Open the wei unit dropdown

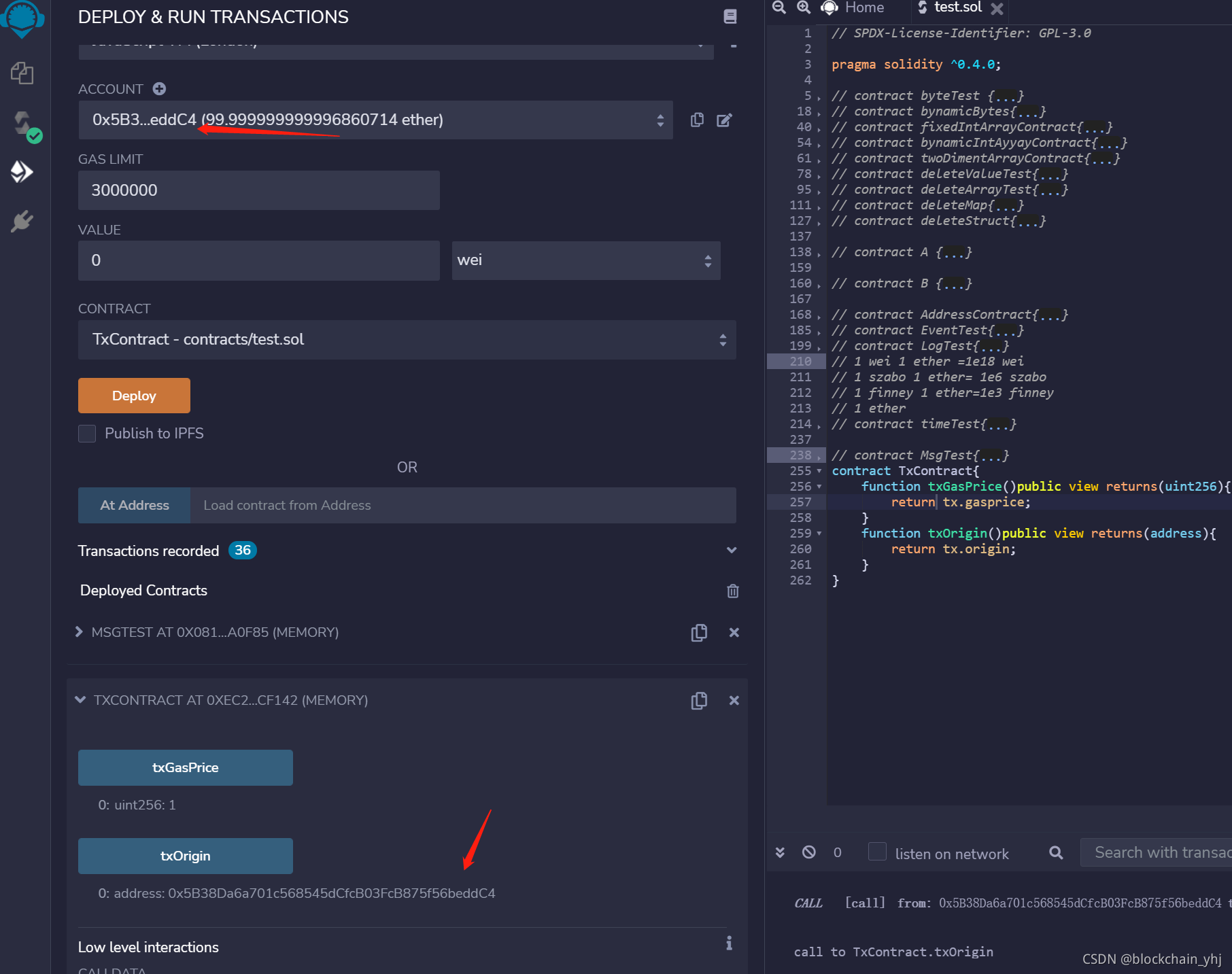[586, 260]
